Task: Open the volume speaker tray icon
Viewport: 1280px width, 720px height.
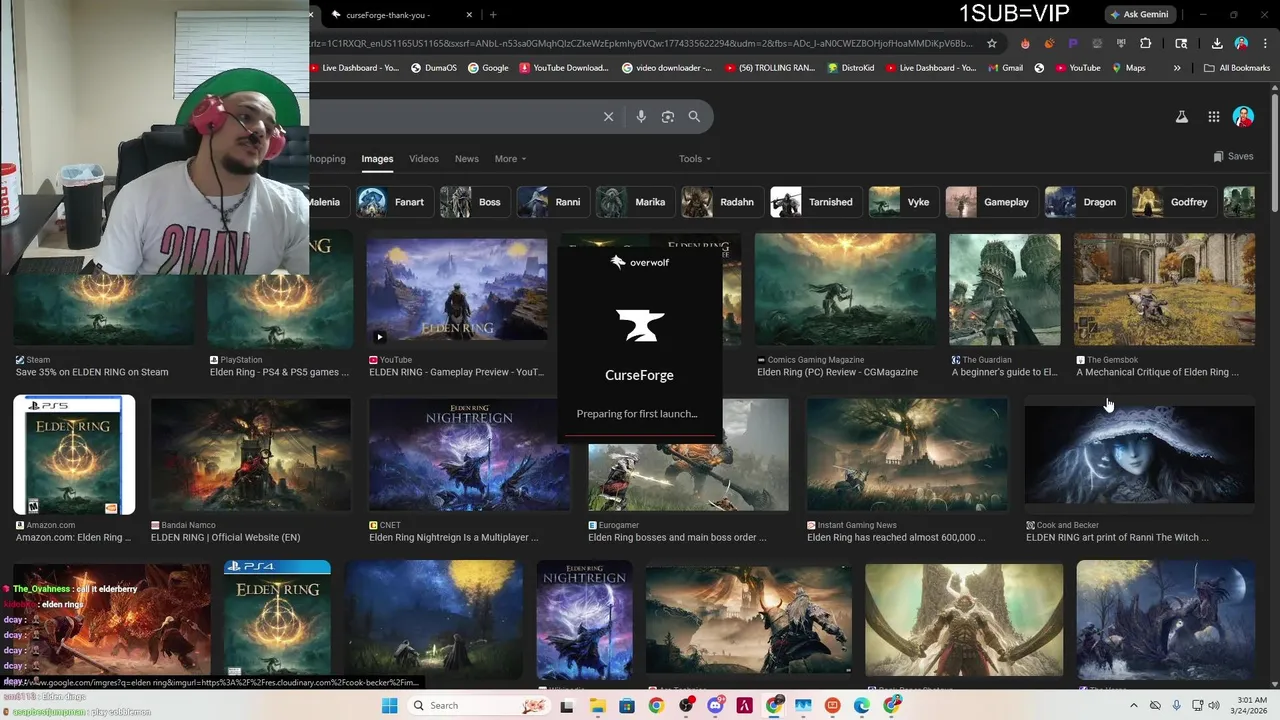Action: [1214, 706]
